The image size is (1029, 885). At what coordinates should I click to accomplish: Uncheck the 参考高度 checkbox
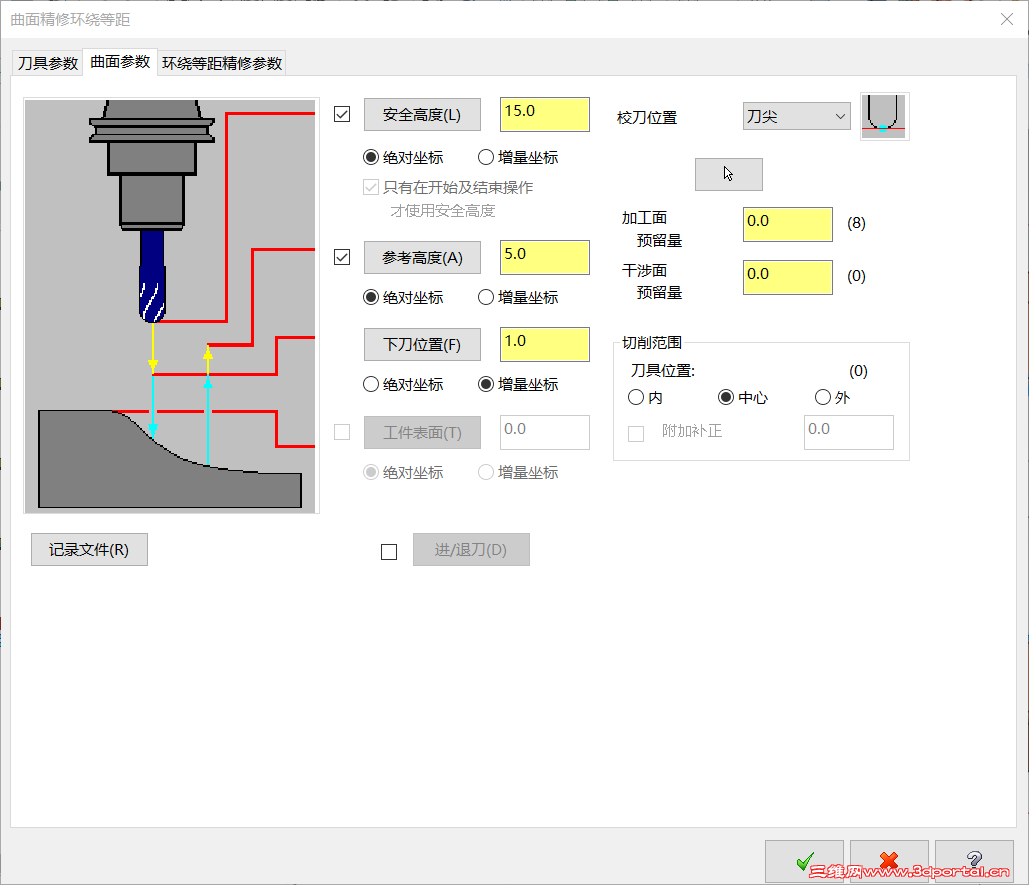(341, 256)
